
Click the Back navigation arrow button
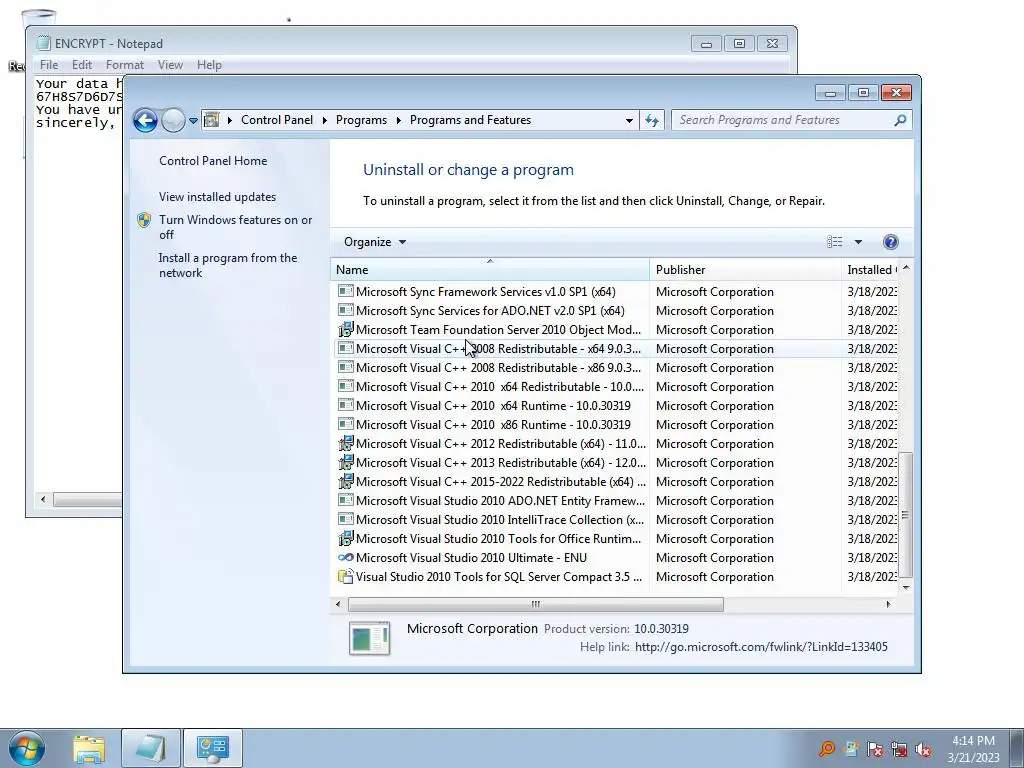tap(145, 120)
